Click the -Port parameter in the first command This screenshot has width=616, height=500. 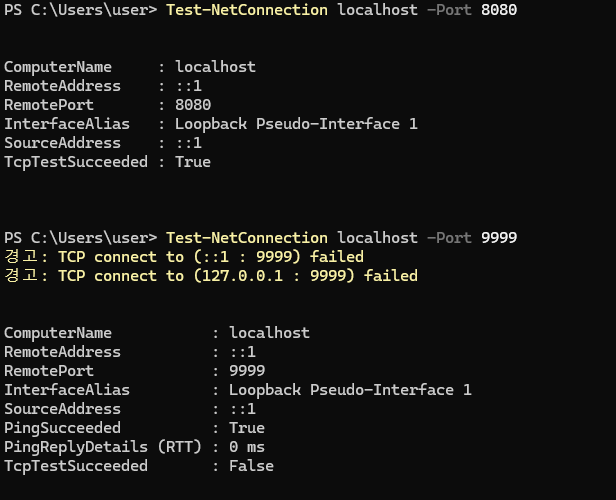tap(449, 10)
